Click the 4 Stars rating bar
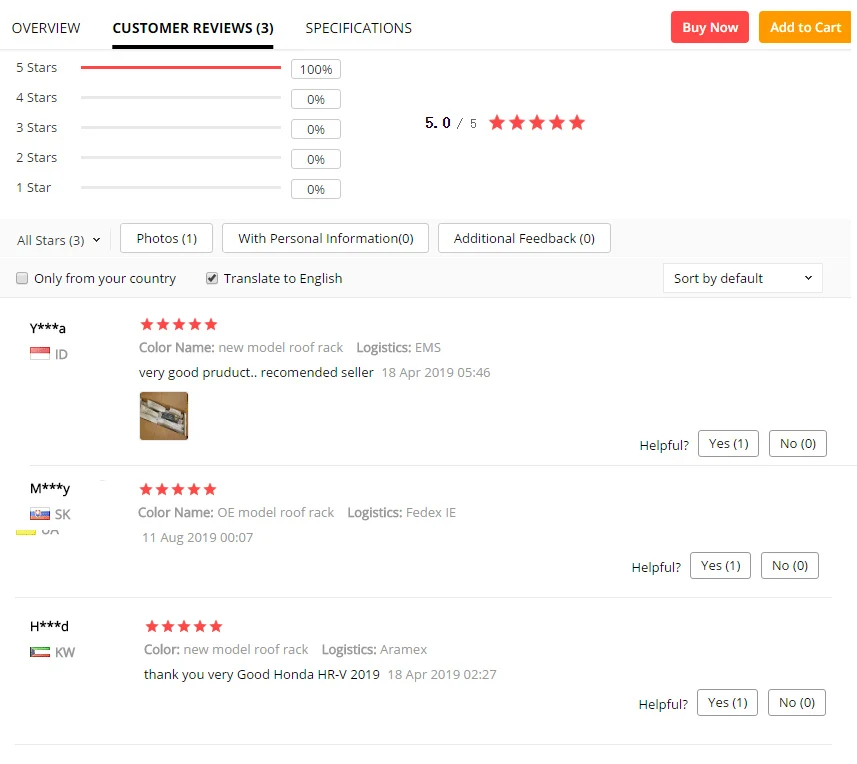The image size is (857, 764). pyautogui.click(x=181, y=98)
